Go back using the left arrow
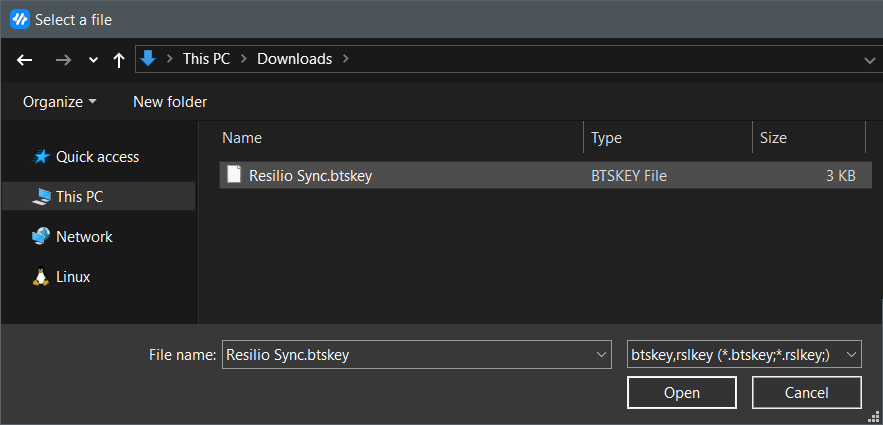Image resolution: width=883 pixels, height=425 pixels. 24,60
